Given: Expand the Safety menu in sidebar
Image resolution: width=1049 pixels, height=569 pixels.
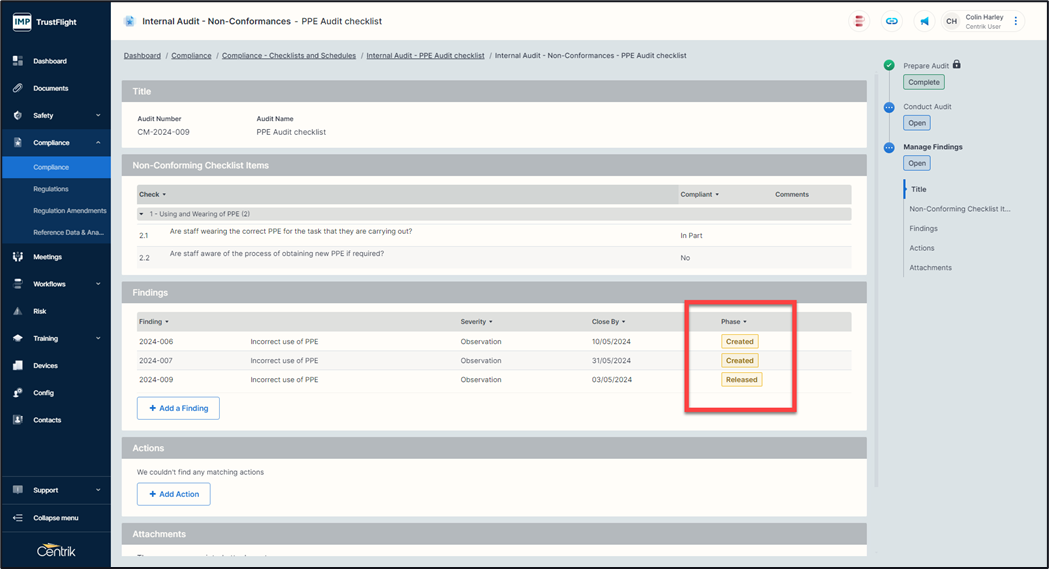Looking at the screenshot, I should (97, 116).
